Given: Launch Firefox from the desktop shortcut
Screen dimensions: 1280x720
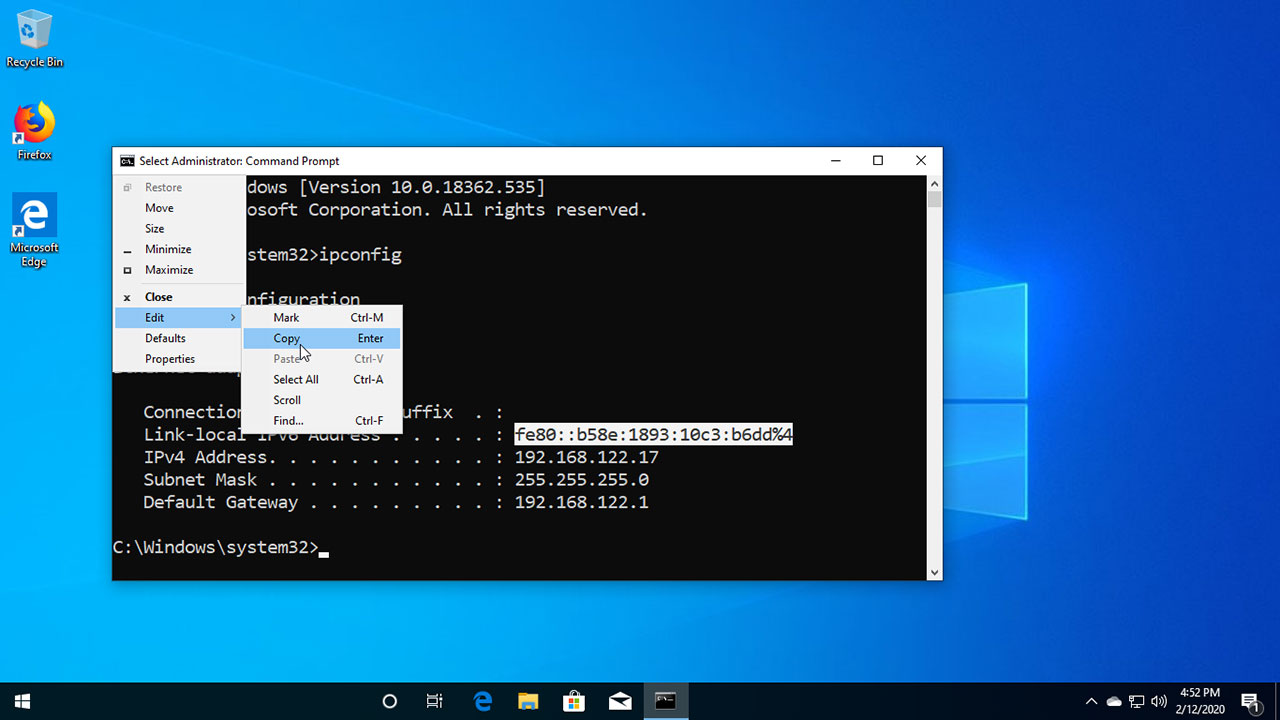Looking at the screenshot, I should click(34, 131).
